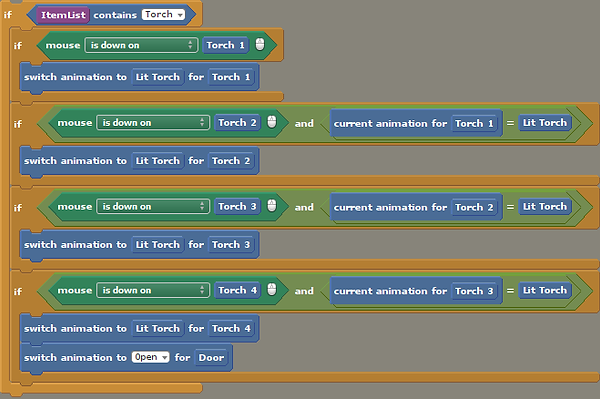This screenshot has height=399, width=600.
Task: Click 'and' operator in the Torch 3 condition
Action: 304,207
